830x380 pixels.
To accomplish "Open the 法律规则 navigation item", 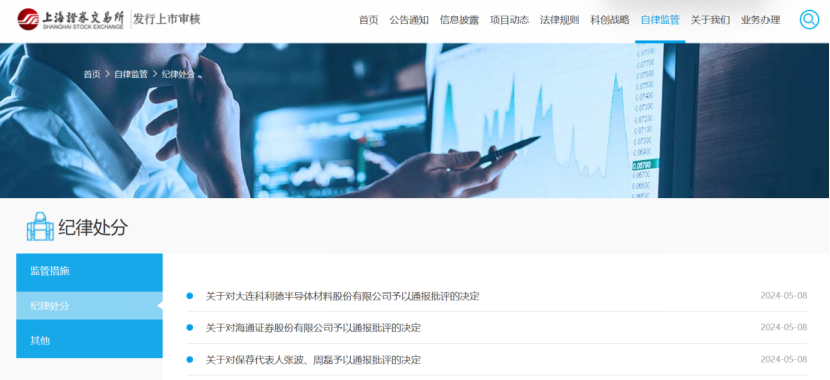I will click(560, 20).
